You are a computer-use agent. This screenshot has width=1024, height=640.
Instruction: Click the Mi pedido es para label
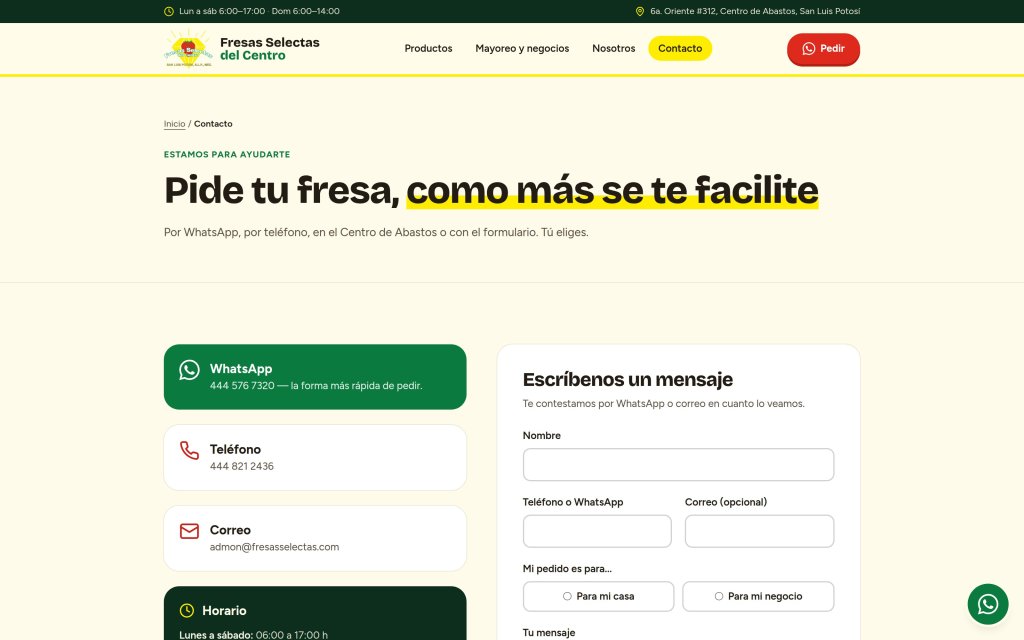567,569
